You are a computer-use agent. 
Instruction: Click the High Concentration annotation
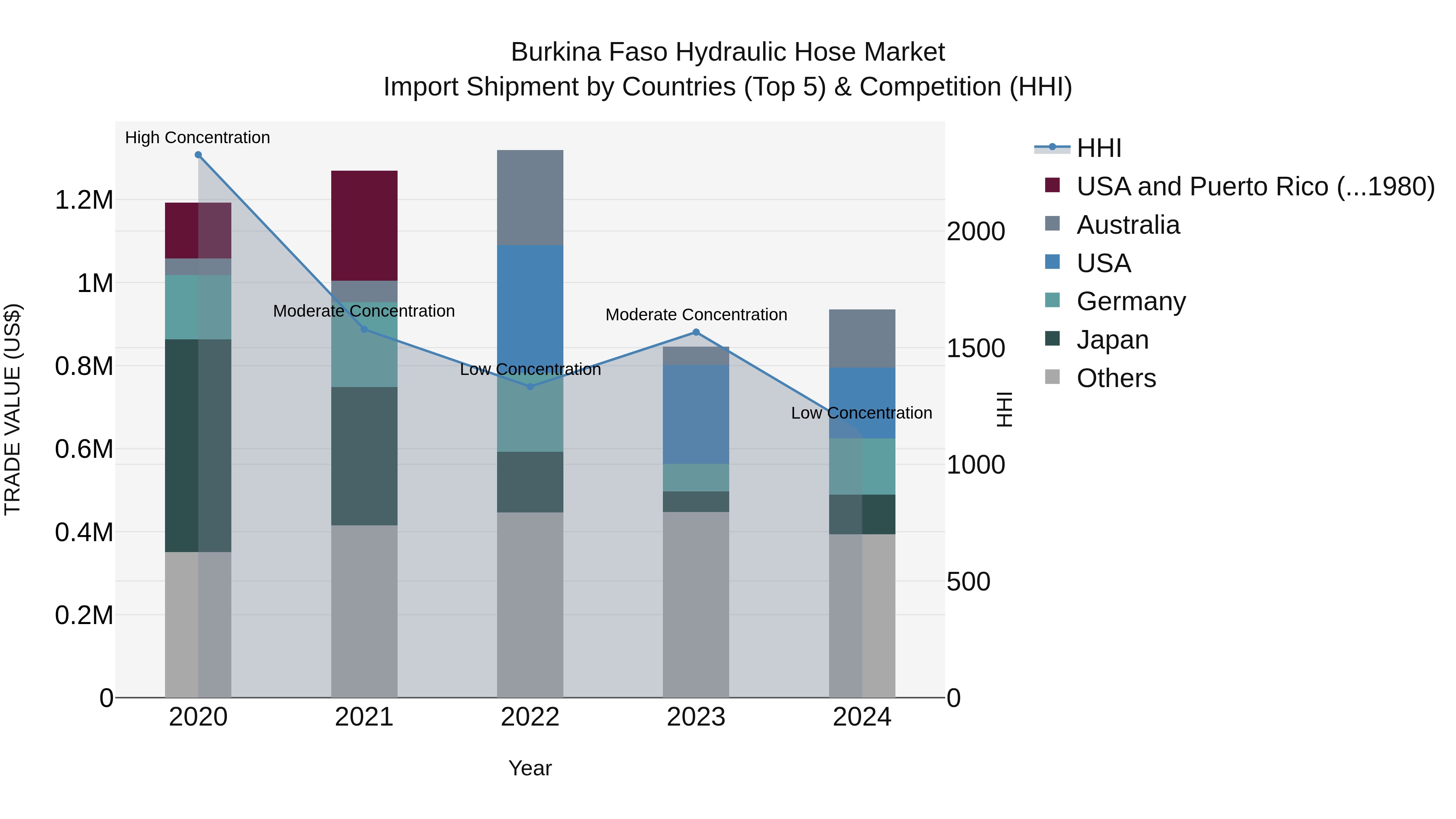(x=197, y=138)
